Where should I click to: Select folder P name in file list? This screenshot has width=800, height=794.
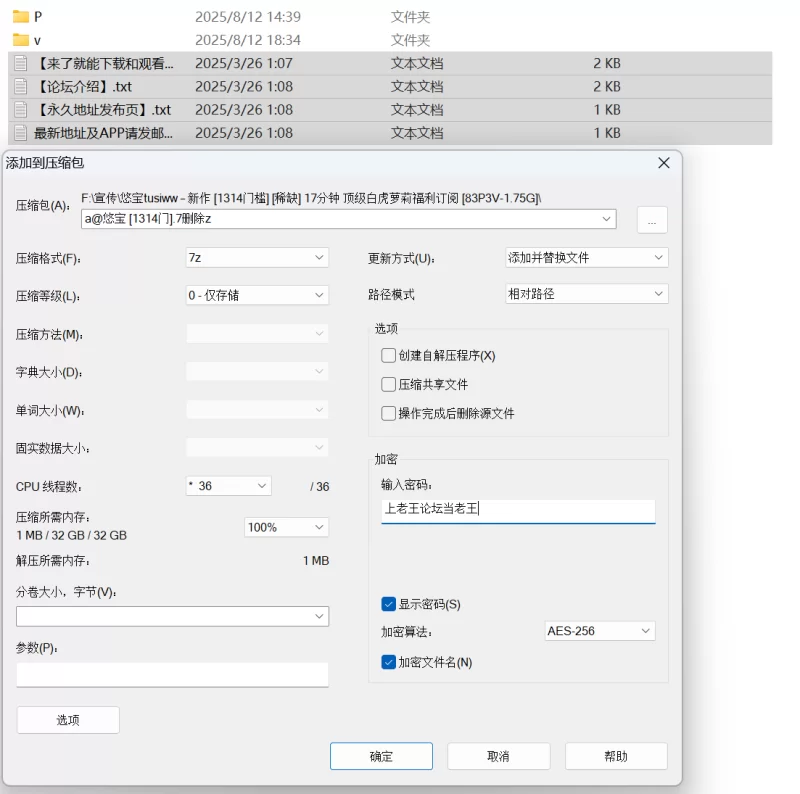point(38,17)
